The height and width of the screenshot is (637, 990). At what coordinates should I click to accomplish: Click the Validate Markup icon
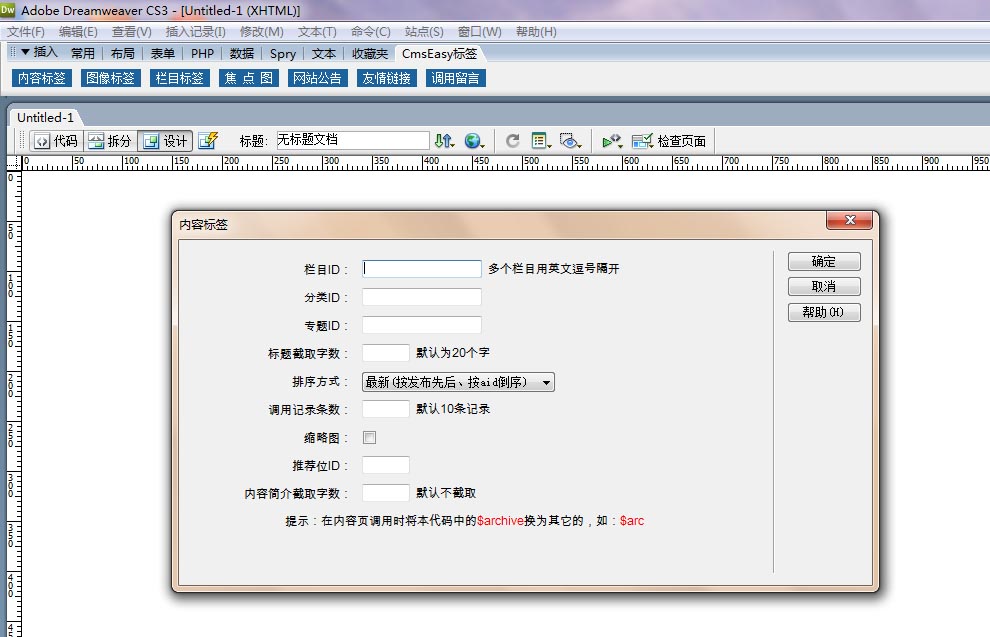[612, 141]
